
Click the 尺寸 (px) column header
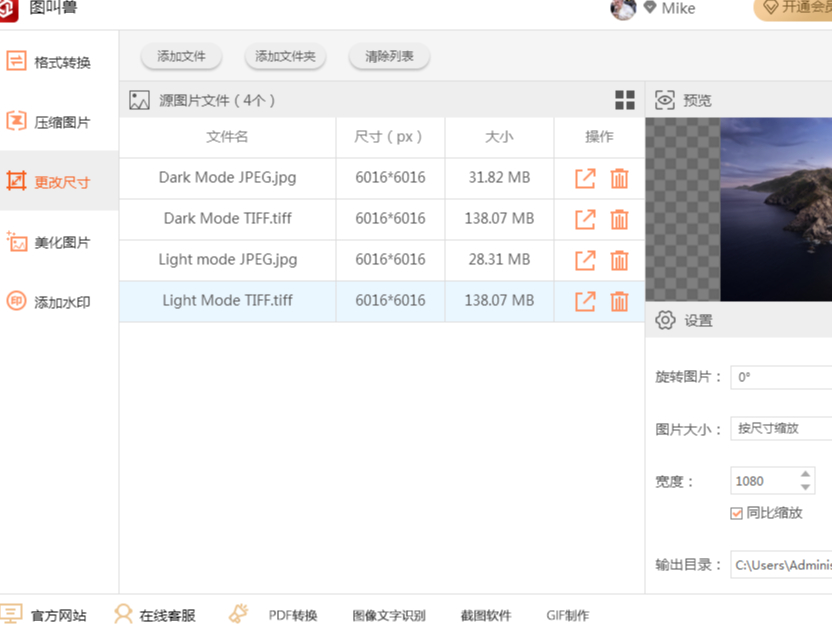[390, 137]
